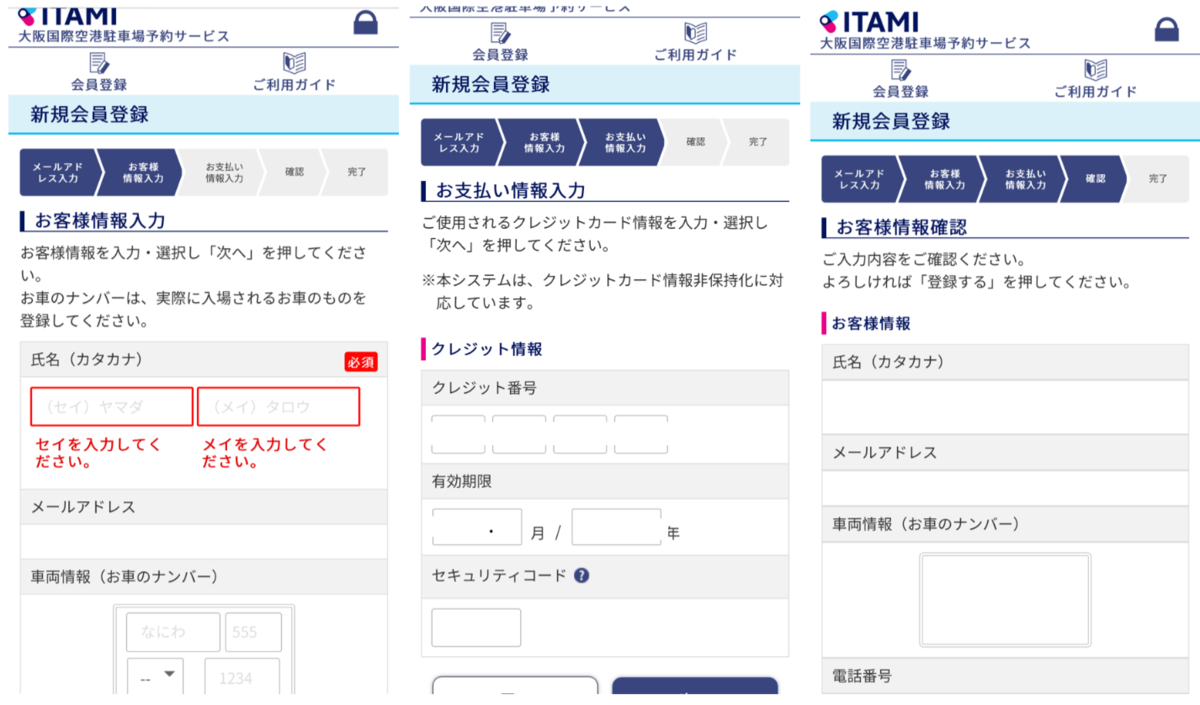Image resolution: width=1200 pixels, height=705 pixels.
Task: Click the white Back button on payment screen
Action: tap(513, 692)
